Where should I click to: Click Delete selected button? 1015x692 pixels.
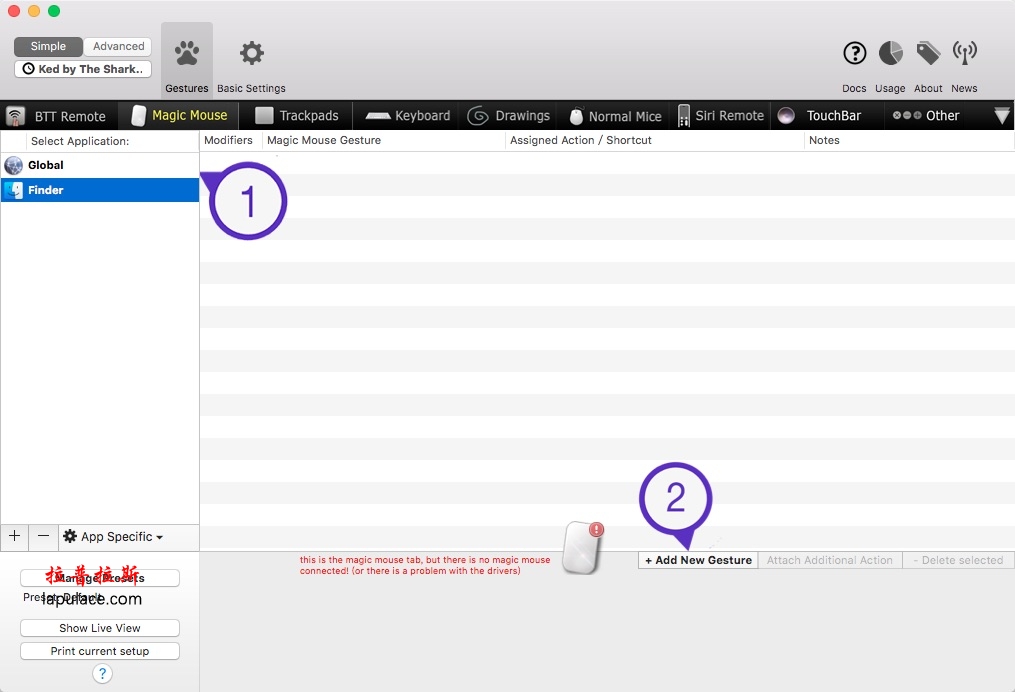point(958,560)
